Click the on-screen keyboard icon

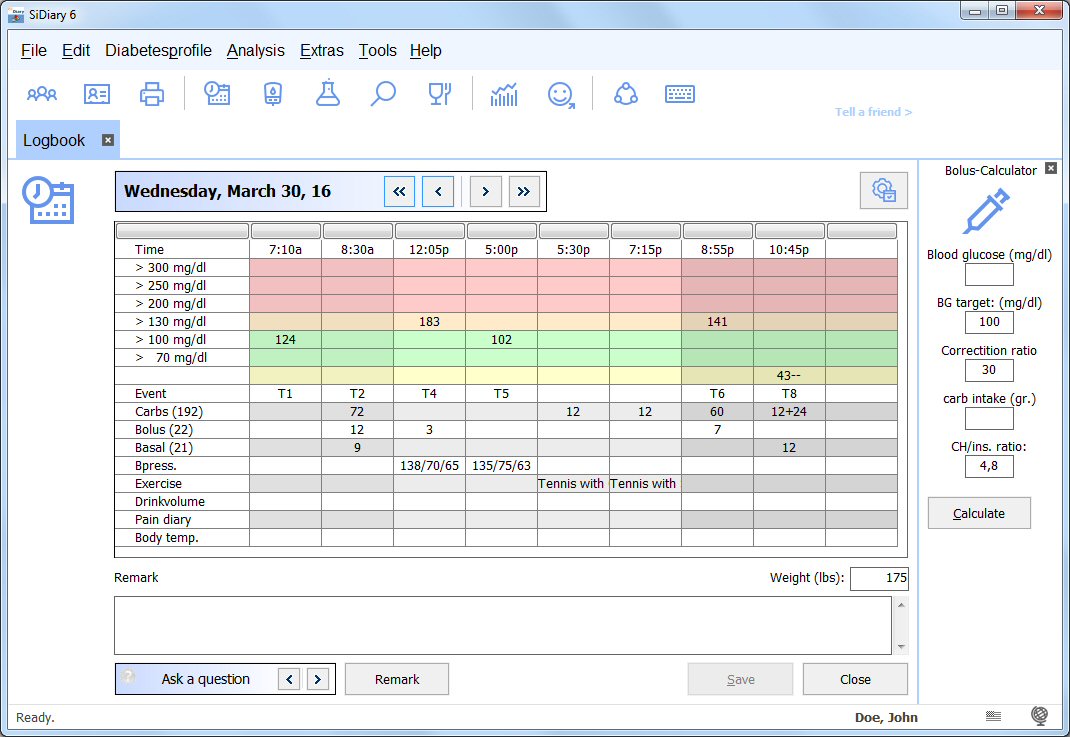(x=680, y=94)
